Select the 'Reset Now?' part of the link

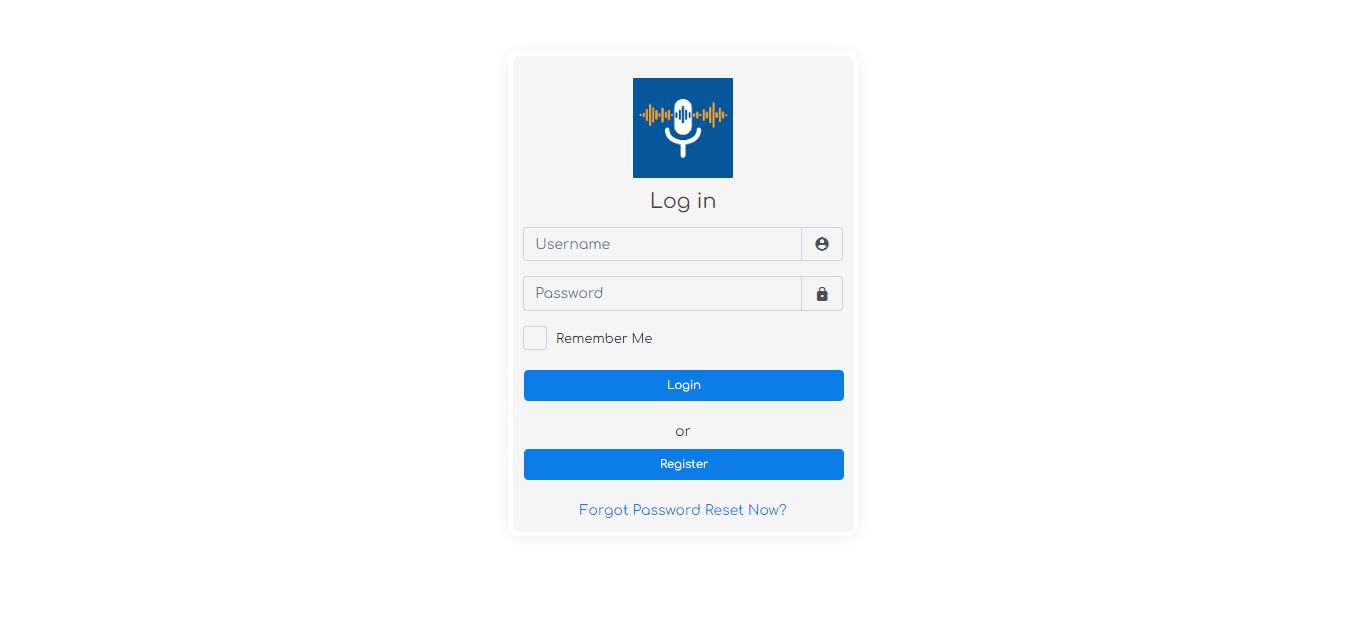click(746, 510)
